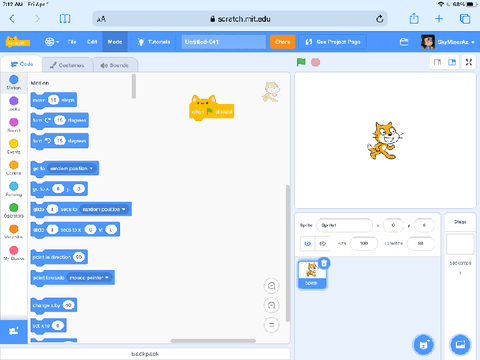Click the sprite y position field

pyautogui.click(x=424, y=225)
